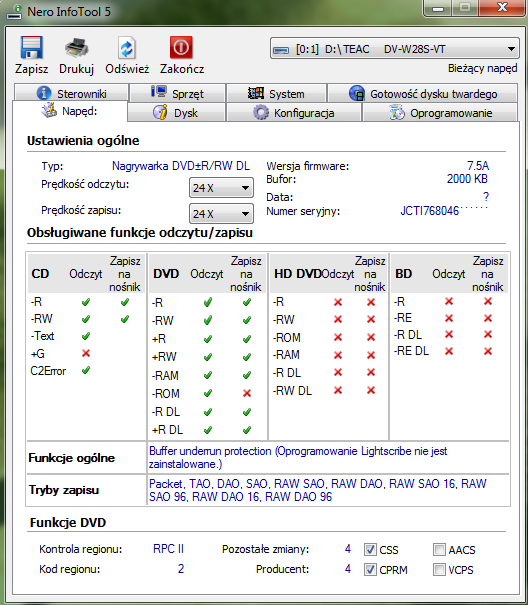This screenshot has width=528, height=605.
Task: Click the Konfiguracja tab gear icon
Action: tap(261, 113)
